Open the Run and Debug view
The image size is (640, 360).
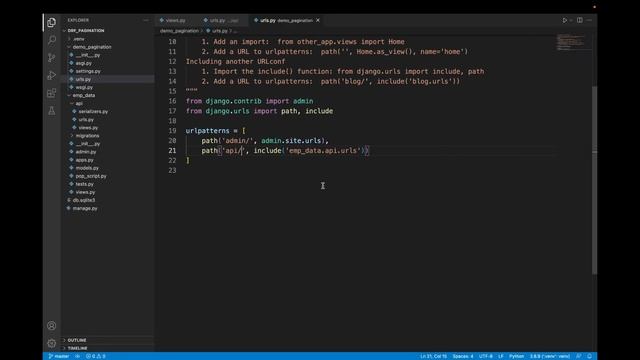click(51, 75)
